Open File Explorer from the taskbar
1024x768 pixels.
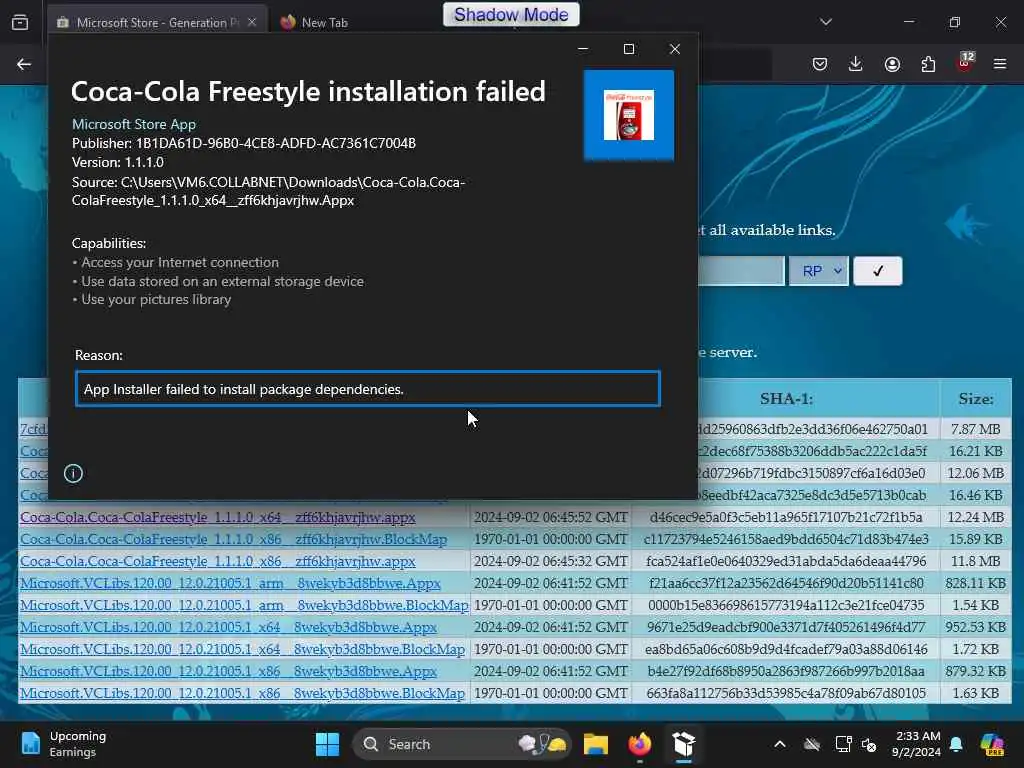[x=596, y=744]
